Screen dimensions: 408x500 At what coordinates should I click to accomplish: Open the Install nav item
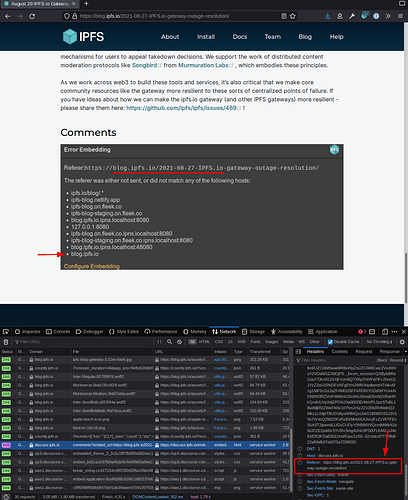pos(206,37)
